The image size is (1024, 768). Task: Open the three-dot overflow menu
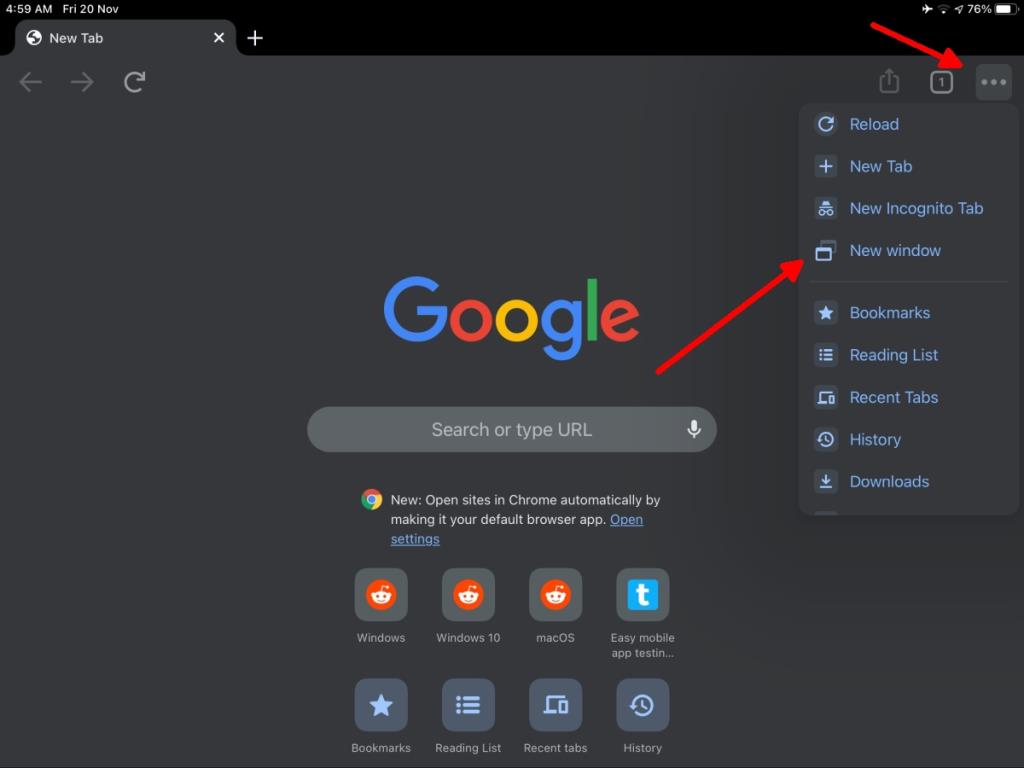pyautogui.click(x=994, y=81)
